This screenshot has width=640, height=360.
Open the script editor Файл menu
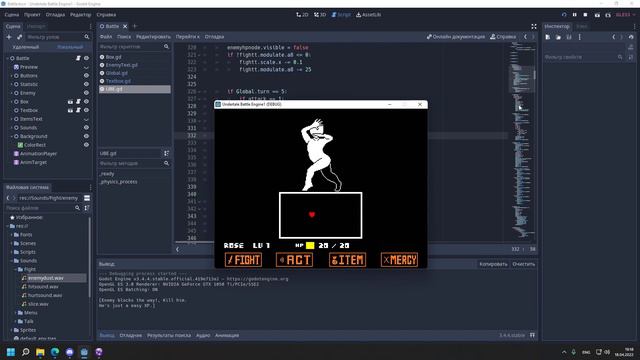coord(106,37)
